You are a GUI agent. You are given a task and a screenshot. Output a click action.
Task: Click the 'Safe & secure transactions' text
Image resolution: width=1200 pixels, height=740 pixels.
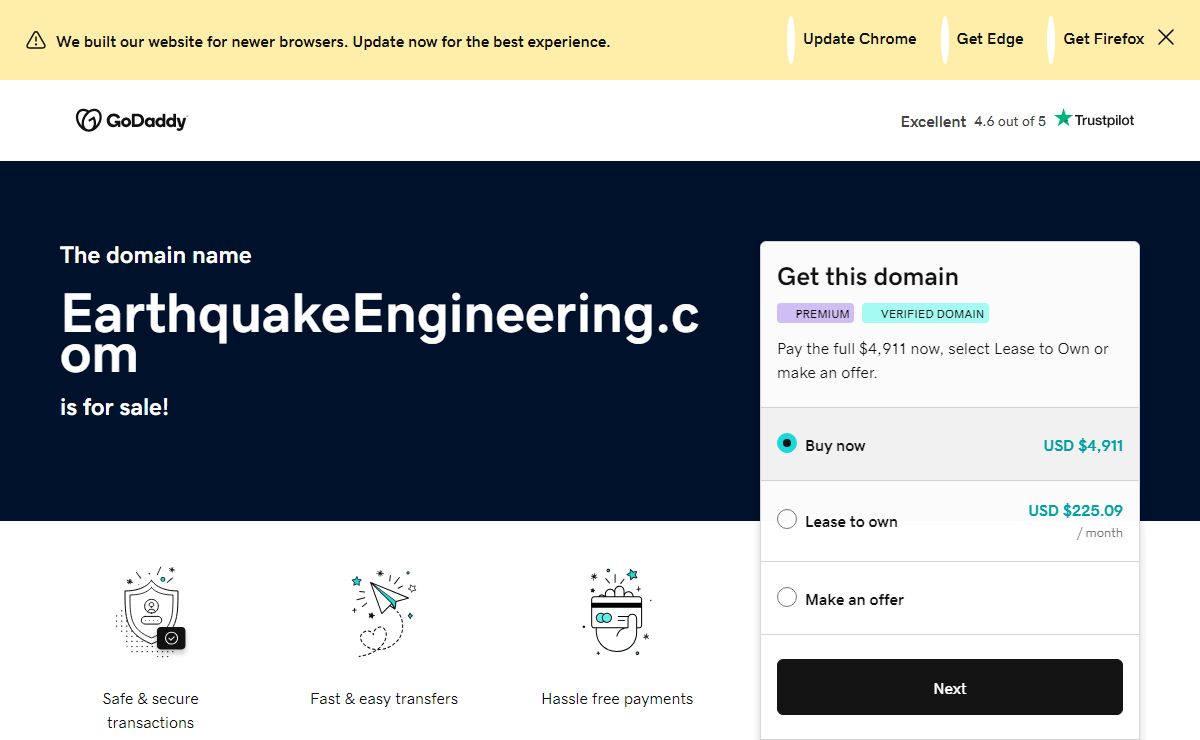151,710
